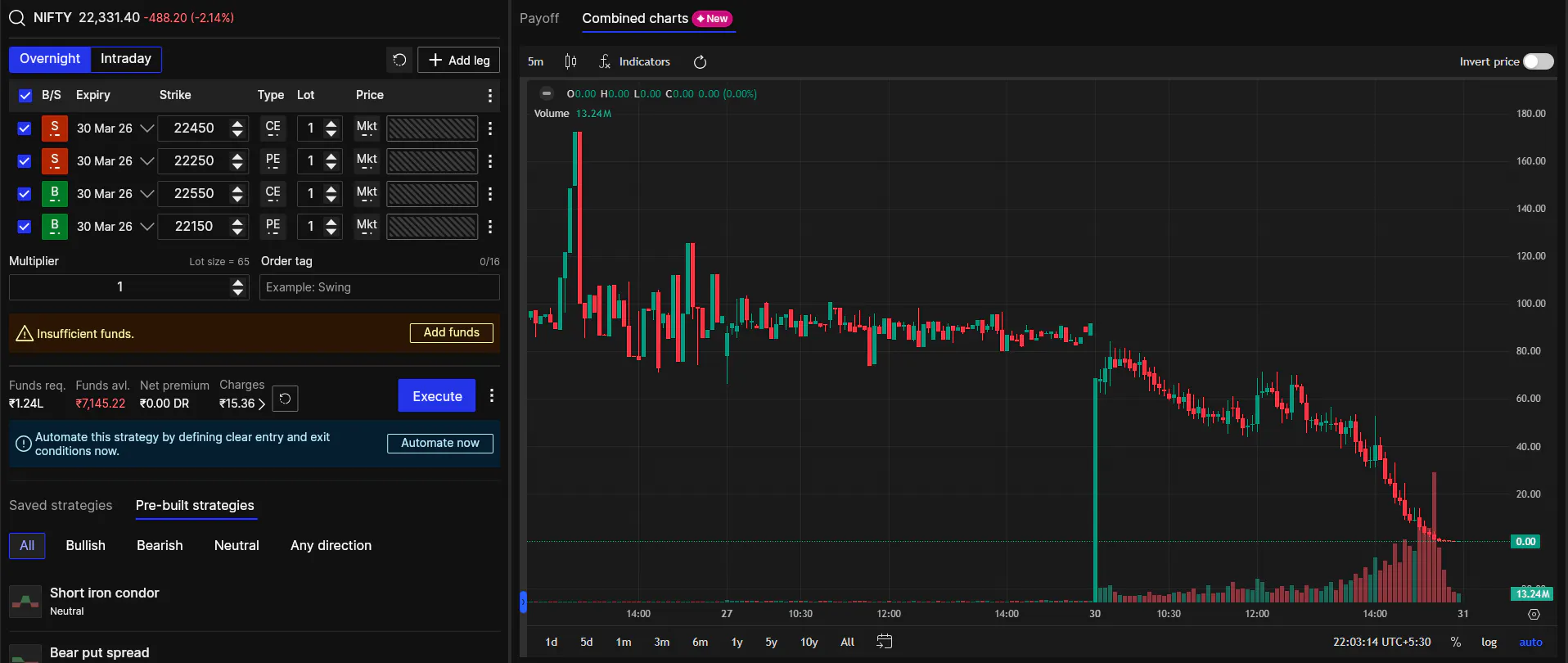Refresh the funds required and charges
The image size is (1568, 663).
(285, 399)
